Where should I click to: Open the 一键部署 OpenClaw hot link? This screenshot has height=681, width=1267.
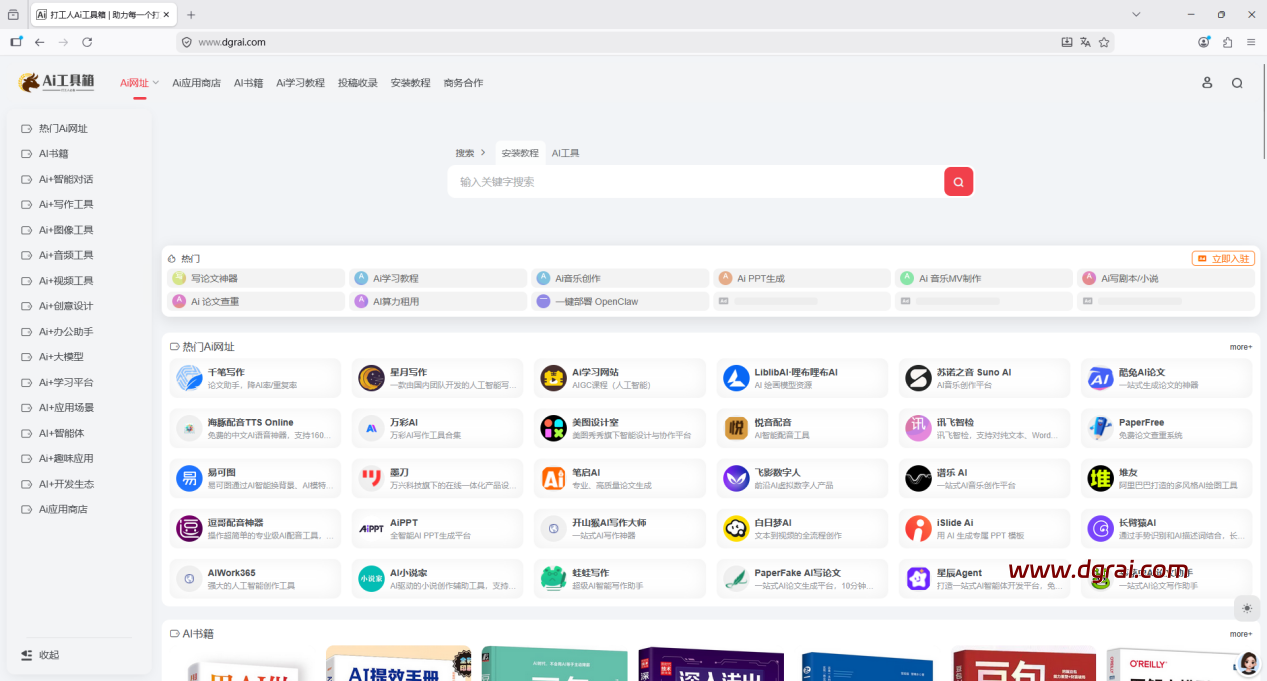pyautogui.click(x=619, y=301)
